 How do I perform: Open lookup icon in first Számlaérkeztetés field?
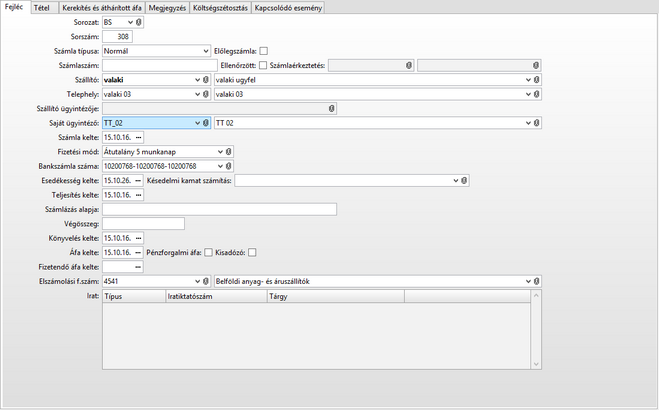[409, 66]
